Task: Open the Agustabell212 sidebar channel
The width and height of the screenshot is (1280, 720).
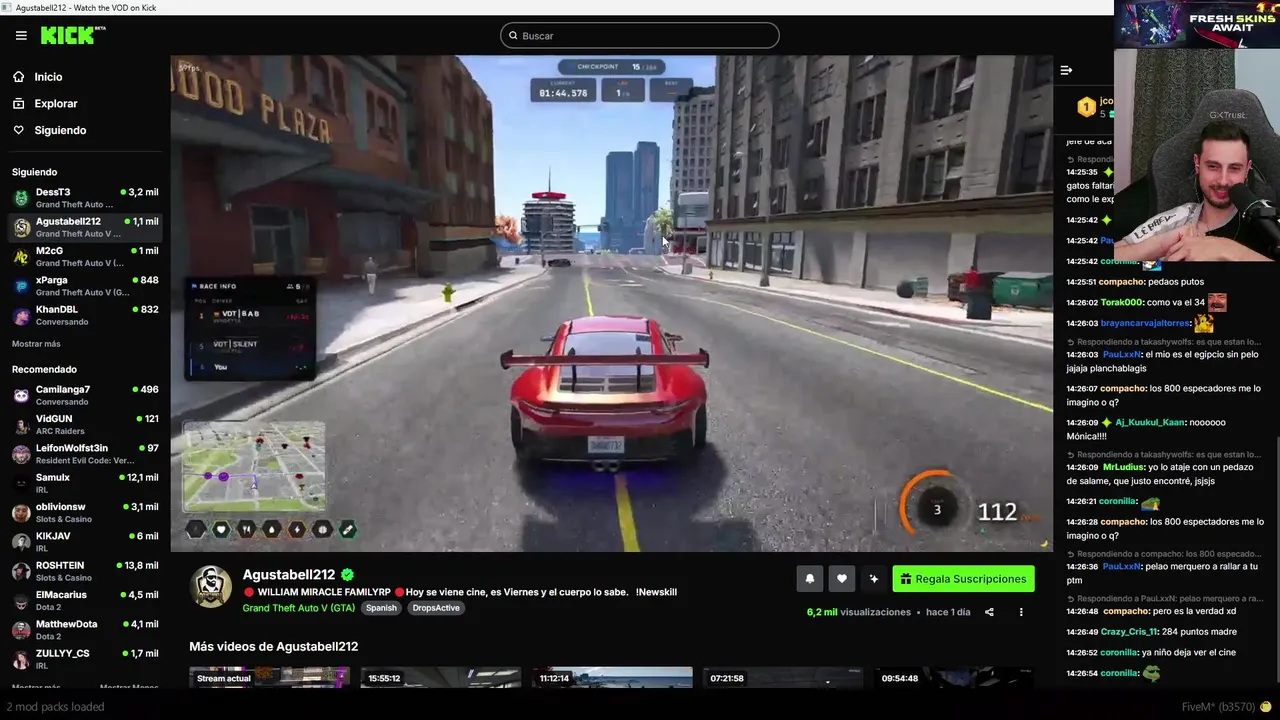Action: pyautogui.click(x=85, y=227)
